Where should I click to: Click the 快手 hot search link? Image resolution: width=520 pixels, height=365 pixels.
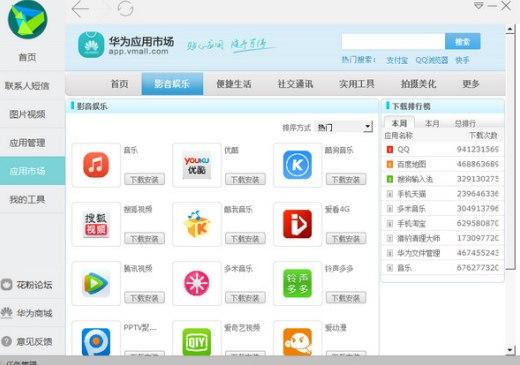[x=462, y=60]
